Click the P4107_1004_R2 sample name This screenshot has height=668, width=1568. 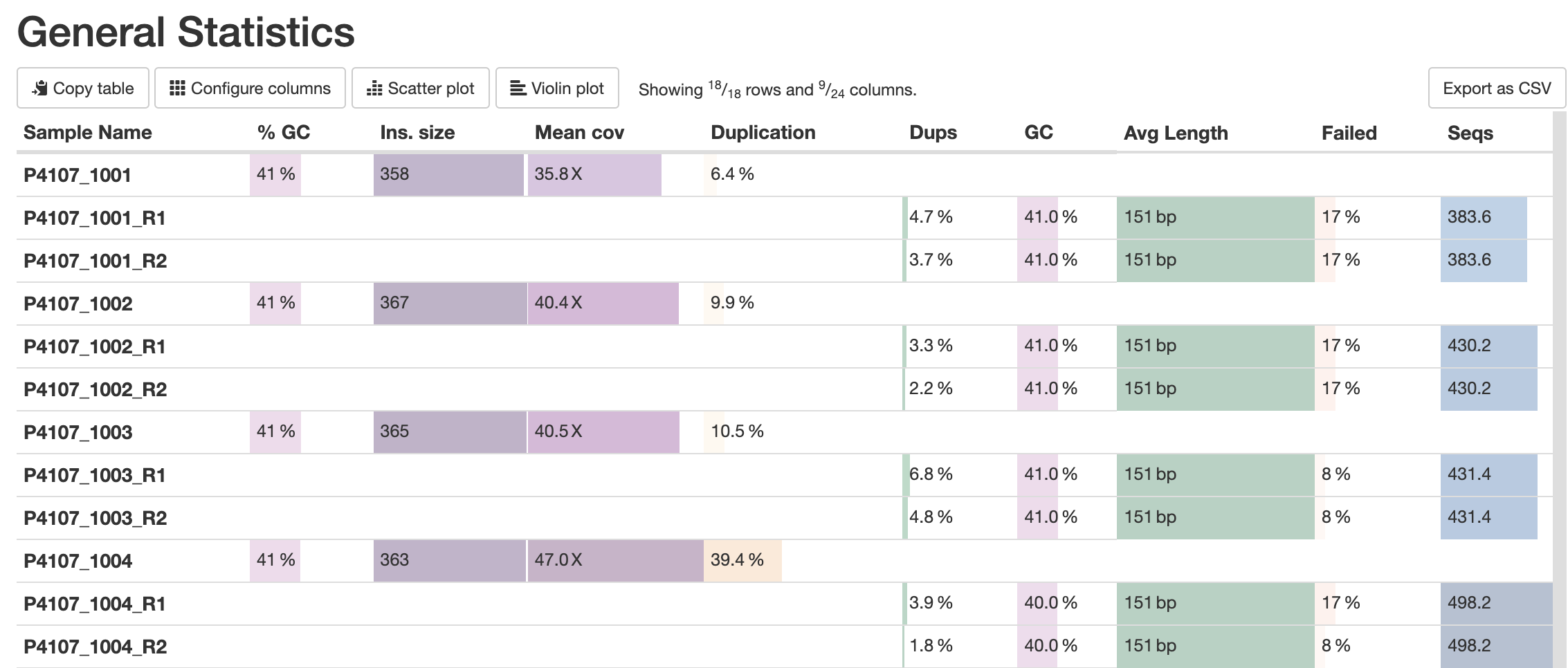tap(94, 647)
